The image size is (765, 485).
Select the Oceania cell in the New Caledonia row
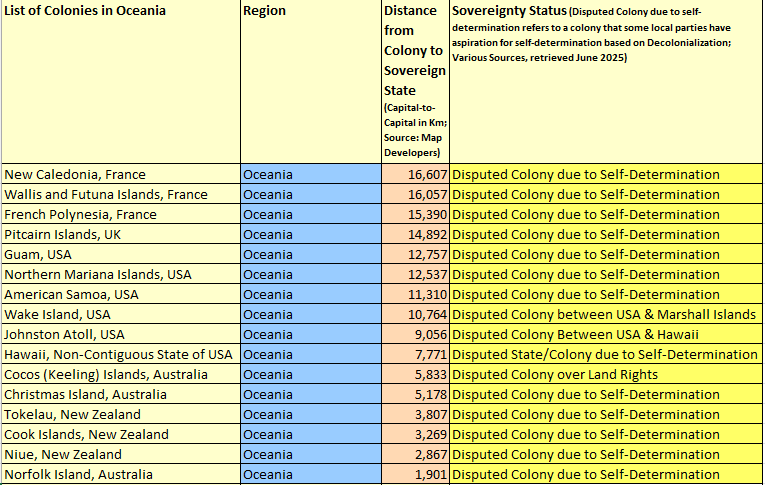click(311, 174)
